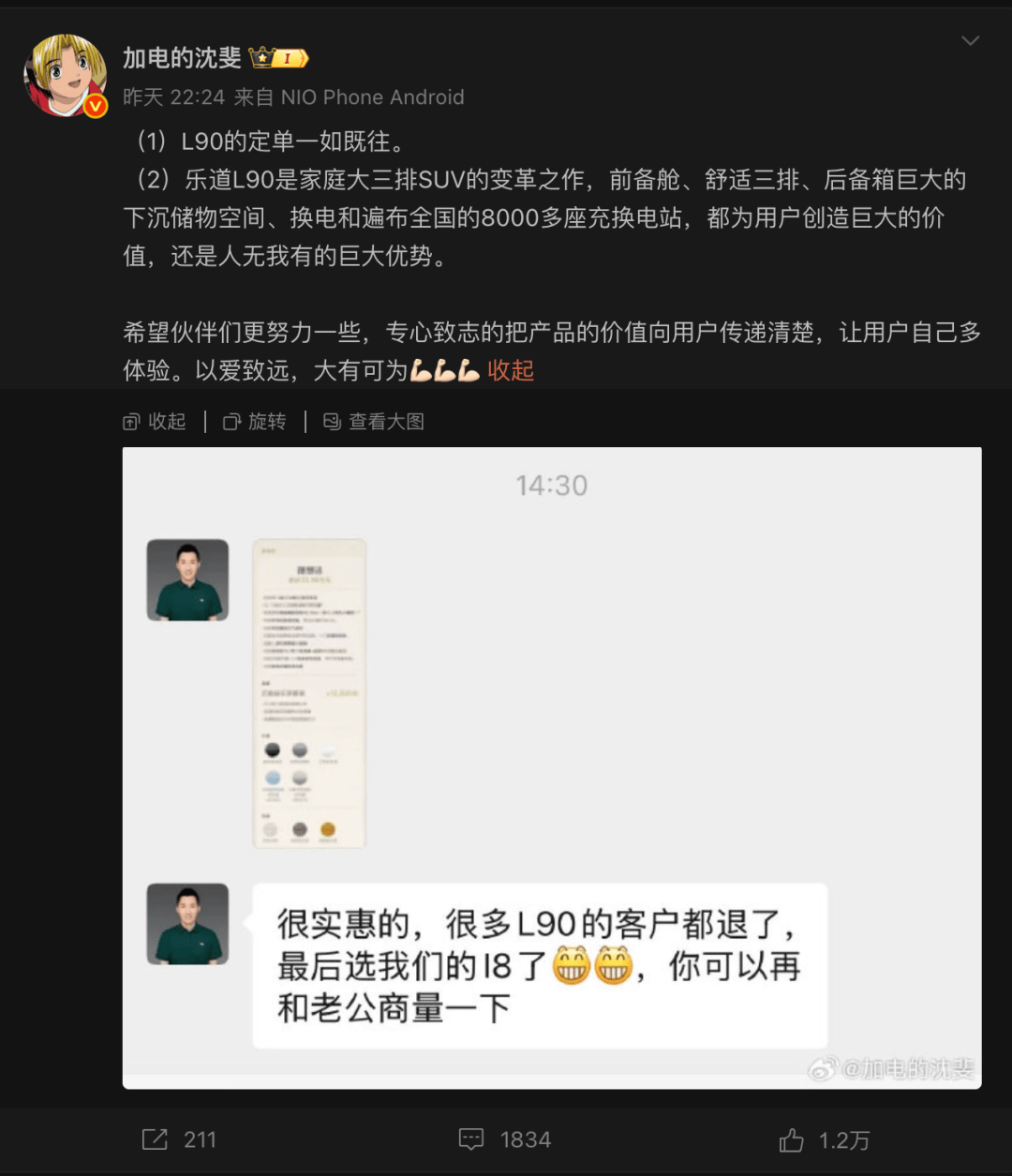This screenshot has width=1012, height=1176.
Task: Open username 加电的沈斐 profile
Action: 182,58
